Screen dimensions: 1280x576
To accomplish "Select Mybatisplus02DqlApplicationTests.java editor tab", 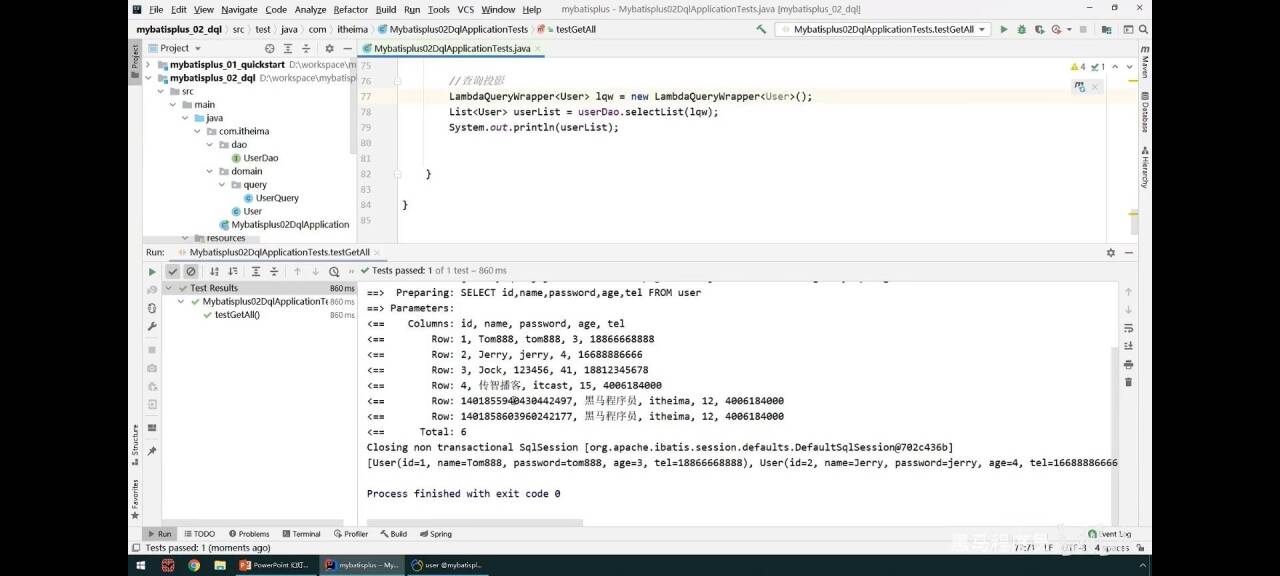I will click(452, 48).
